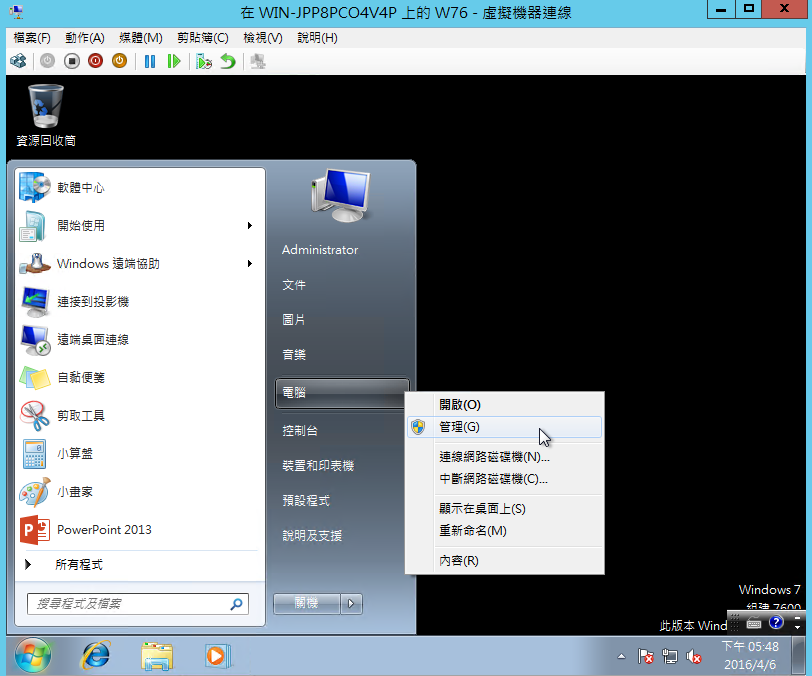Launch 自黏便箋 sticky notes
This screenshot has width=812, height=676.
coord(140,378)
